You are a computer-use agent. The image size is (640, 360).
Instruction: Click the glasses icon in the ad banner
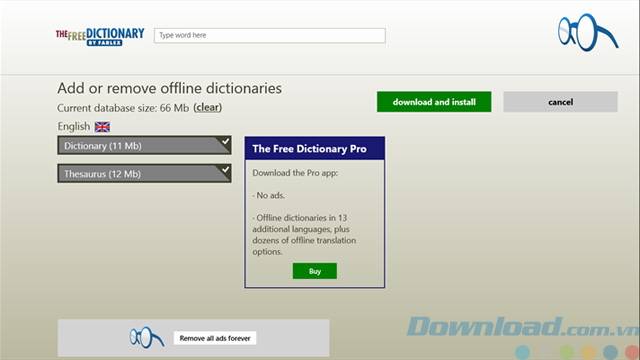coord(147,338)
